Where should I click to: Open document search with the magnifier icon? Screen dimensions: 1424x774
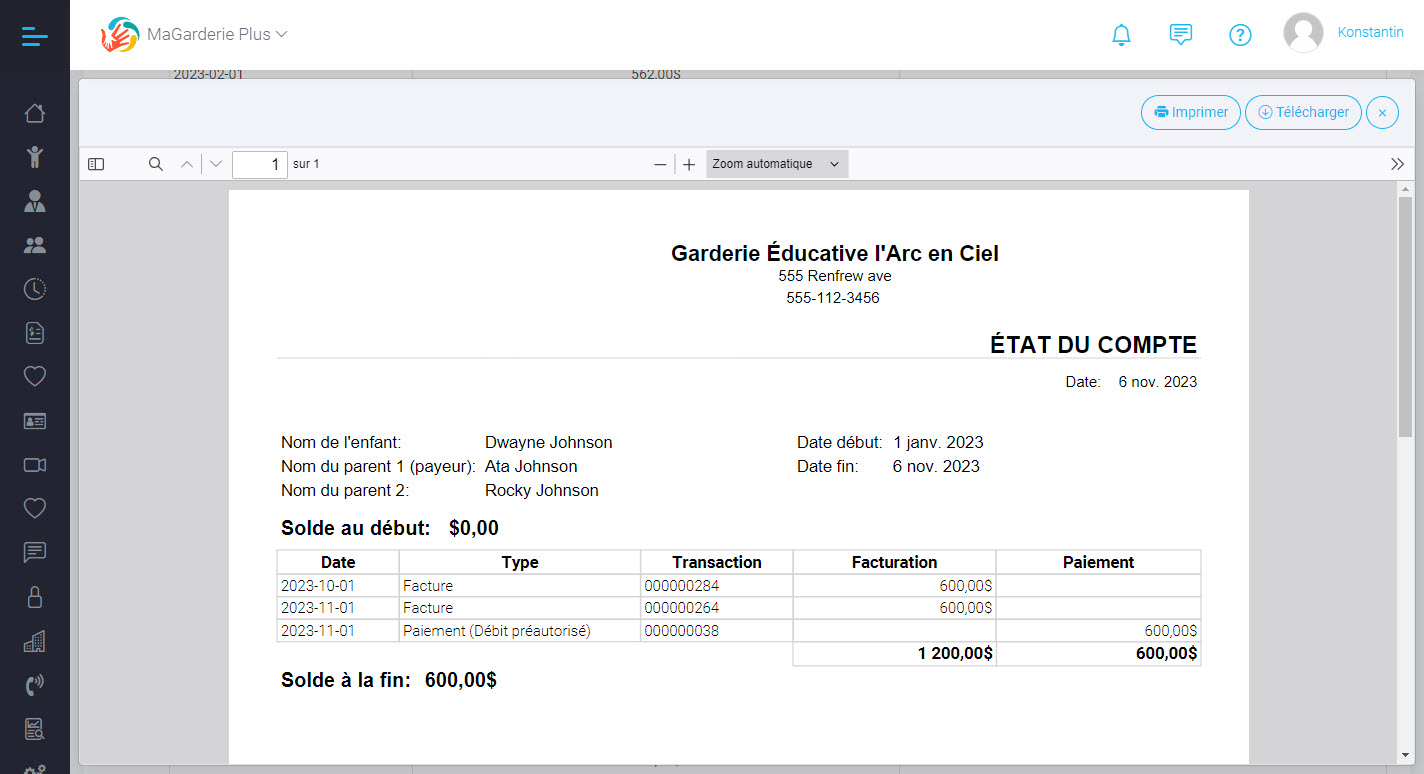click(x=155, y=164)
